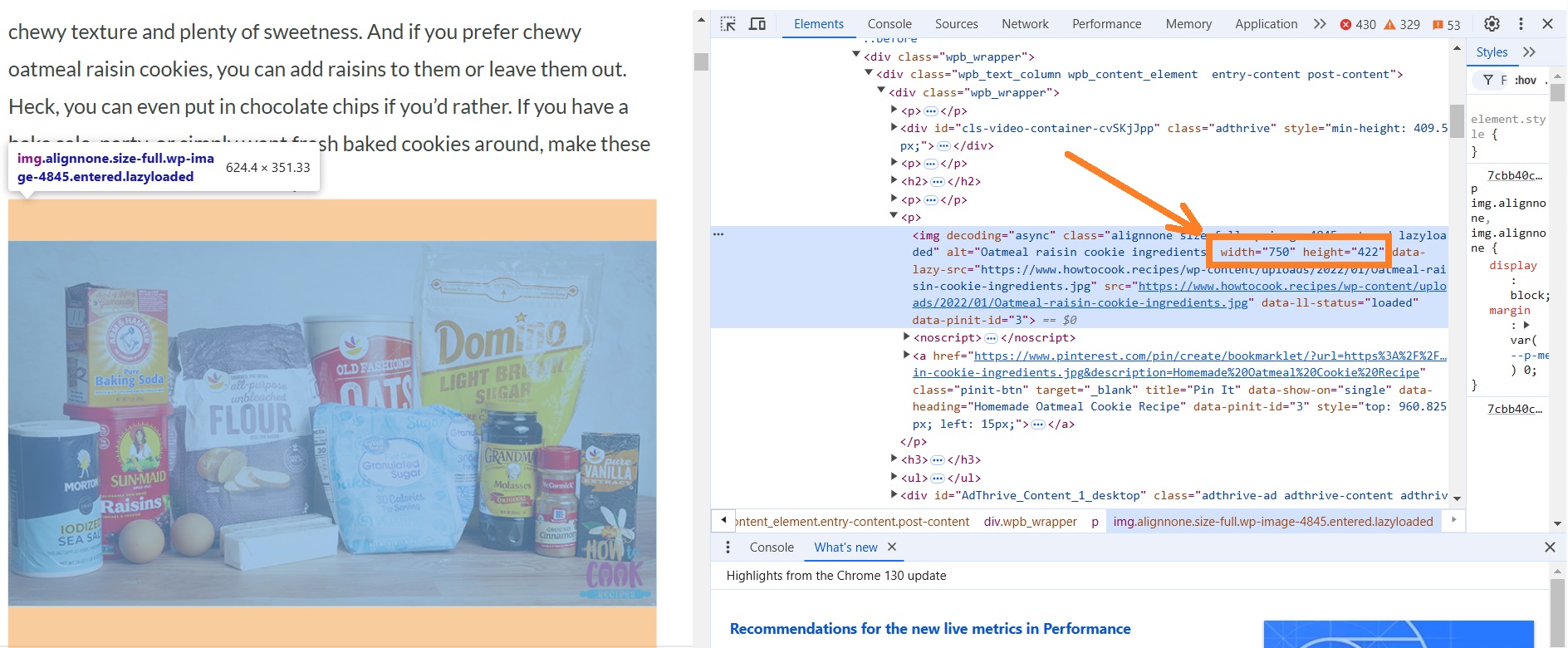Open the Performance tab

click(1106, 24)
